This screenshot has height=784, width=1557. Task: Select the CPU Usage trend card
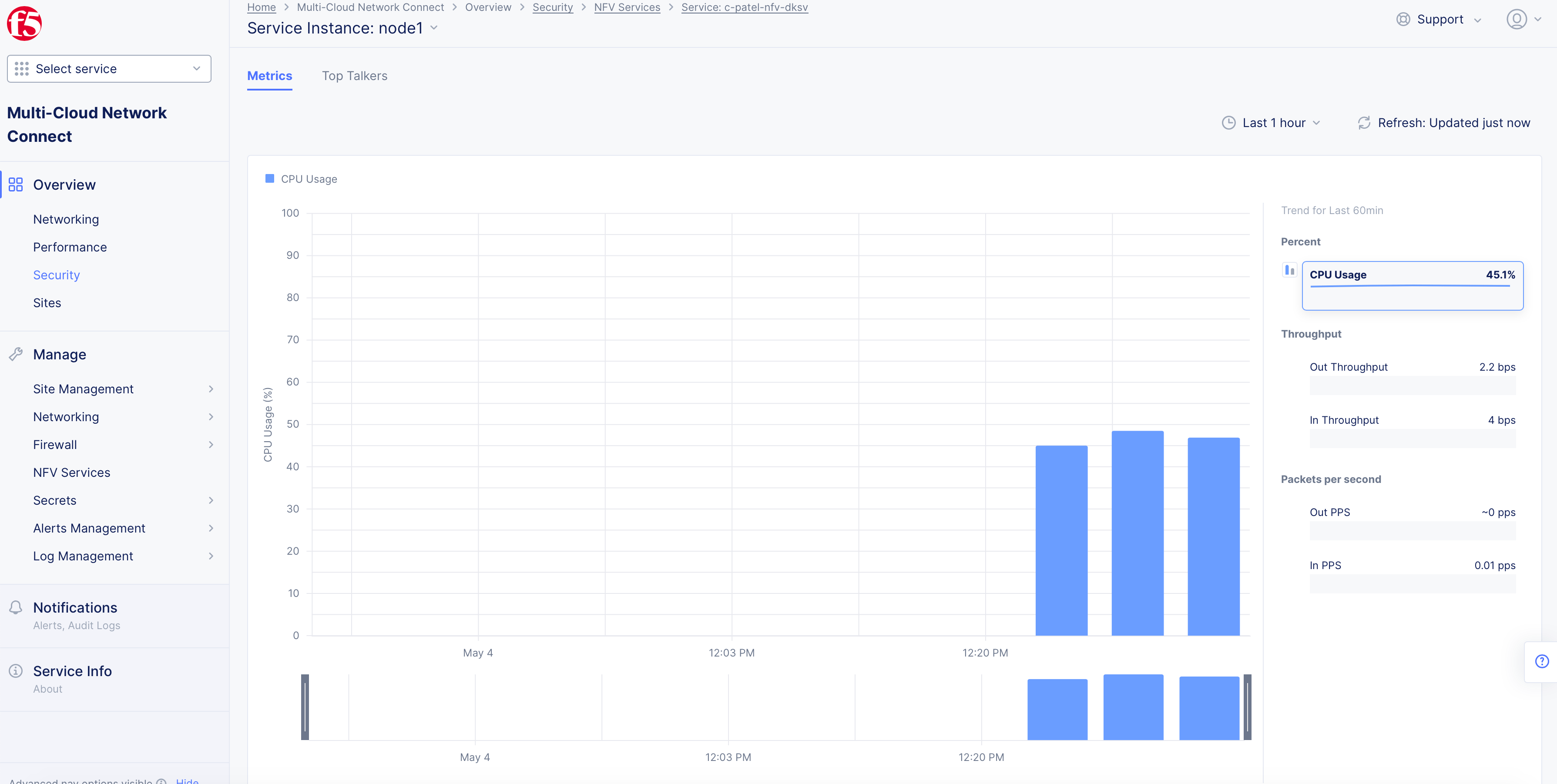pos(1412,285)
